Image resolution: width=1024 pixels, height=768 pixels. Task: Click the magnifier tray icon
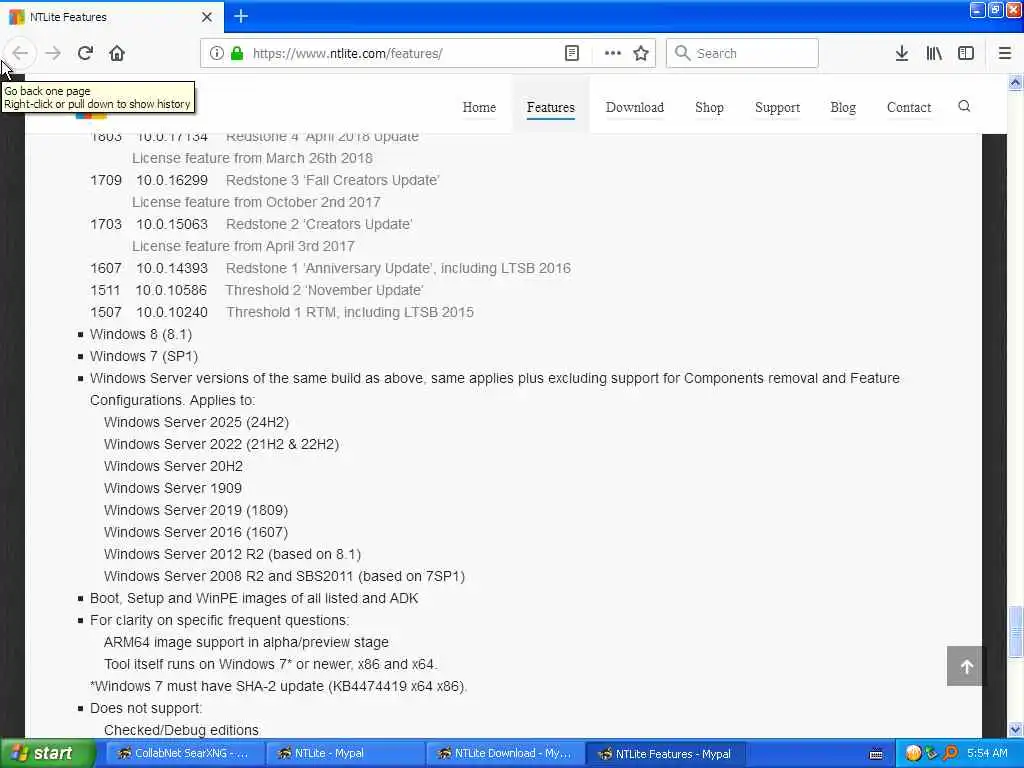click(x=950, y=753)
